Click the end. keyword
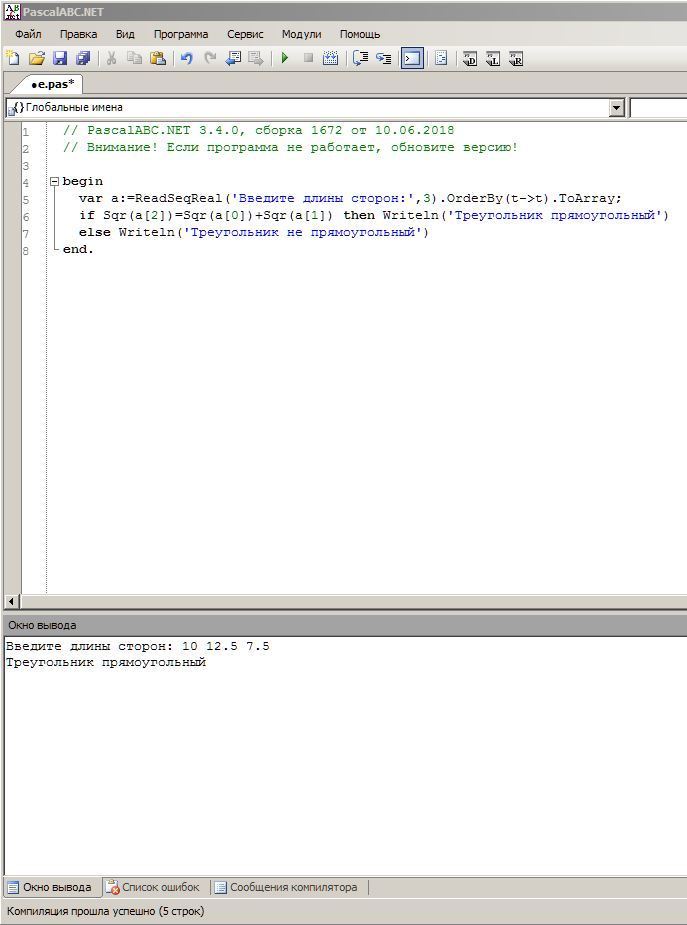Viewport: 687px width, 925px height. 78,250
